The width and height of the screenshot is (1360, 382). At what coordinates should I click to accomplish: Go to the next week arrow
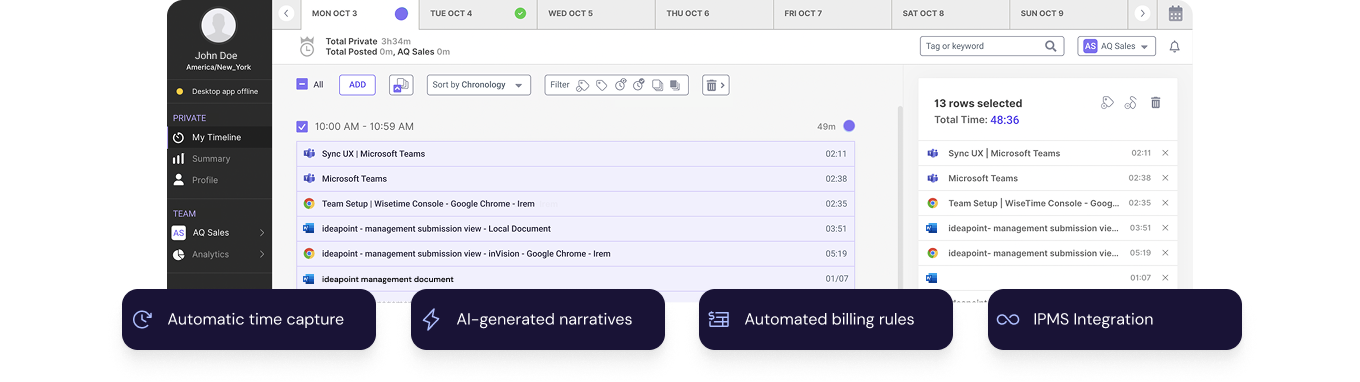tap(1142, 14)
